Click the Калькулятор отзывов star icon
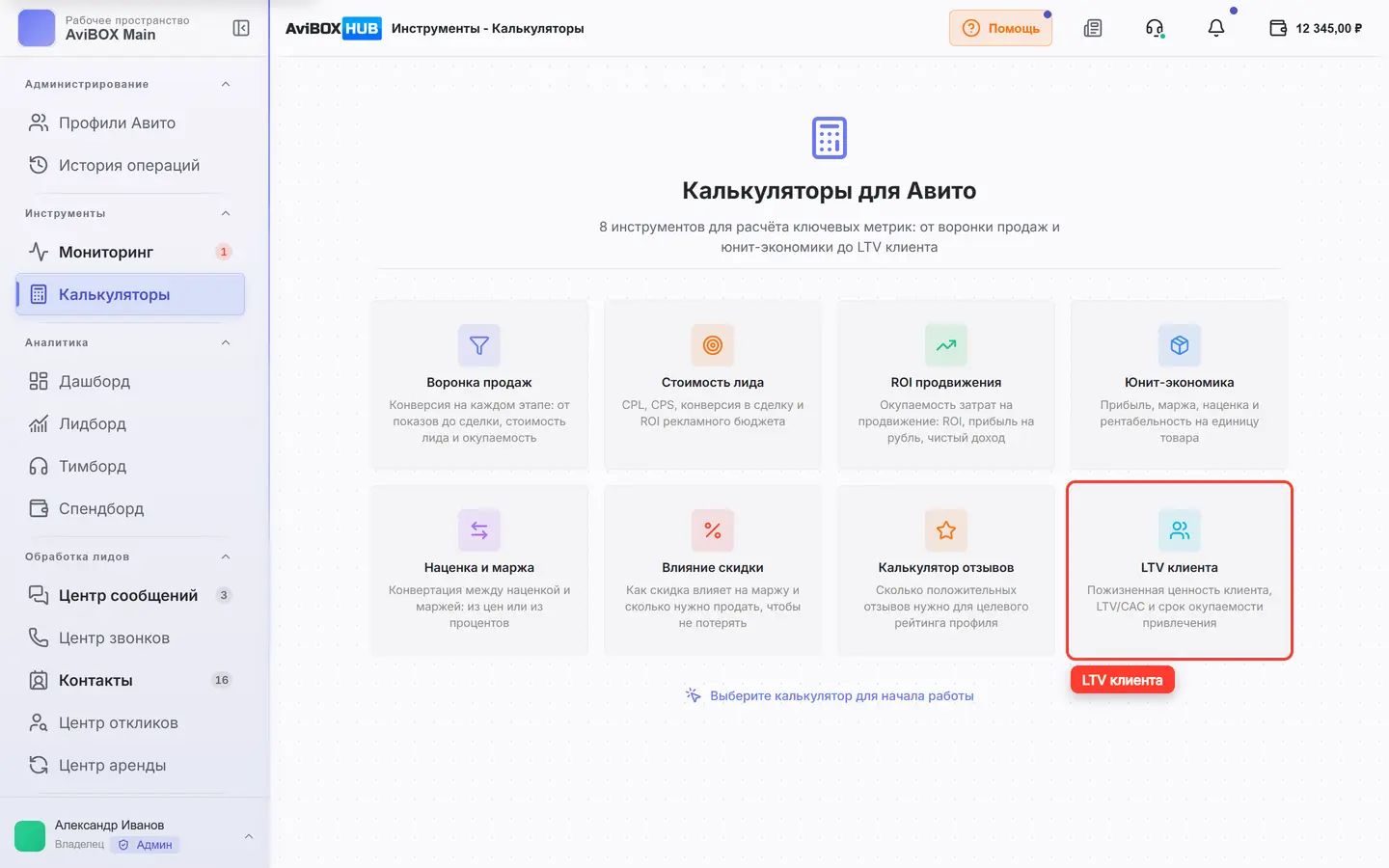 click(x=946, y=530)
